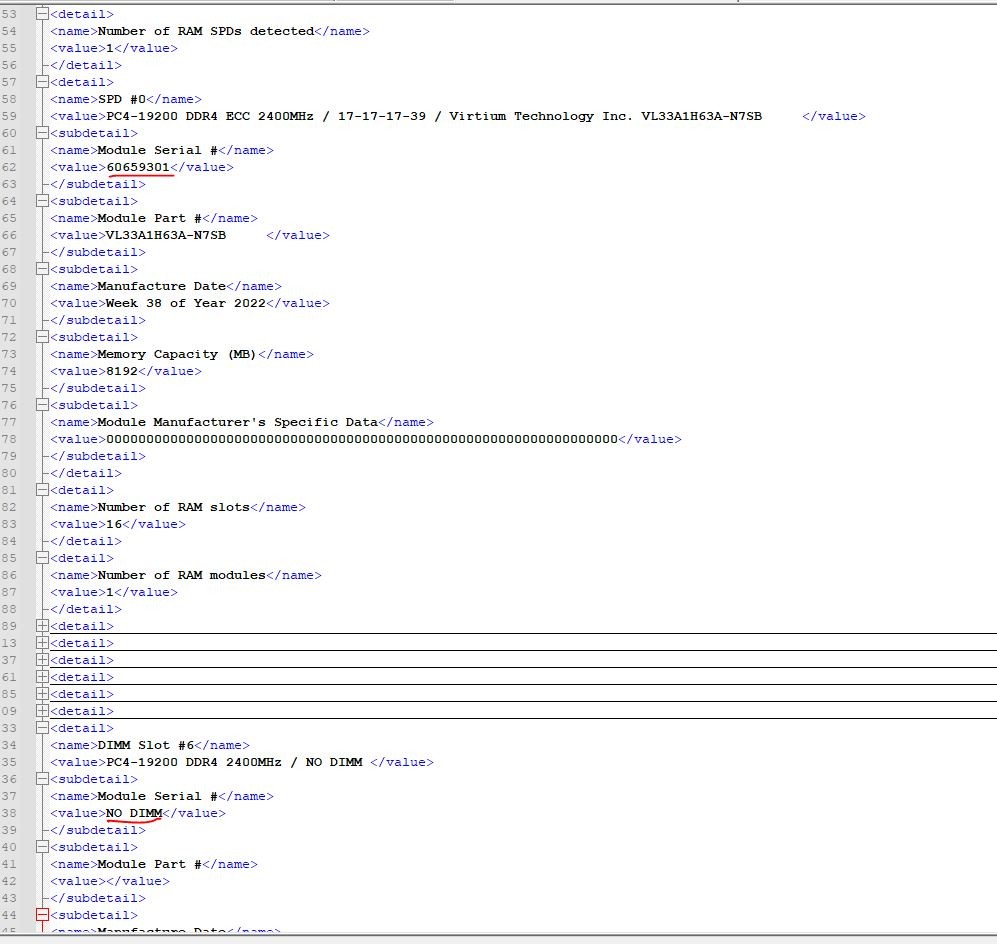Click the closing </subdetail> tag on line 63

tap(98, 184)
